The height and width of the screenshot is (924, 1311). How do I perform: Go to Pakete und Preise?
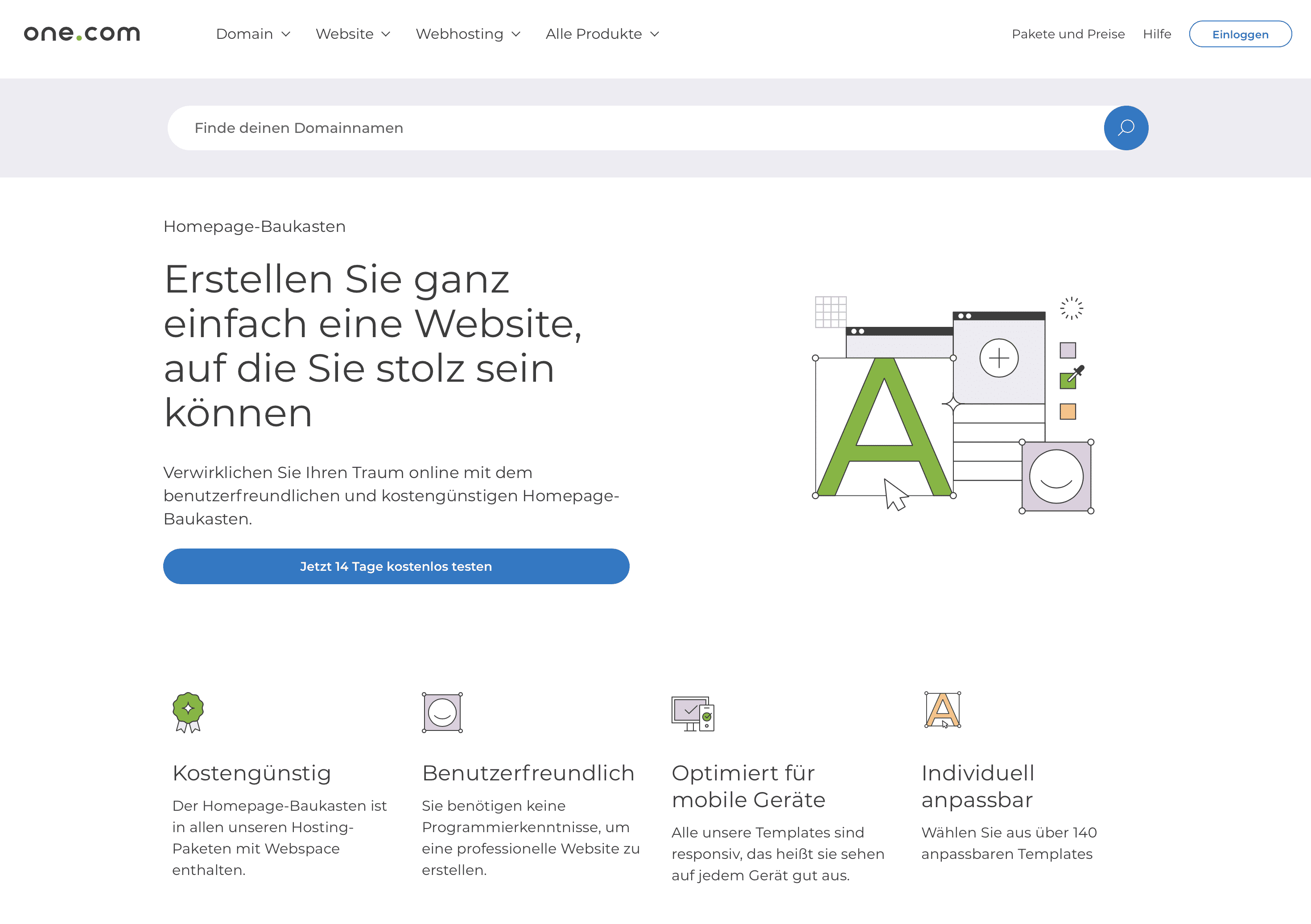point(1068,34)
